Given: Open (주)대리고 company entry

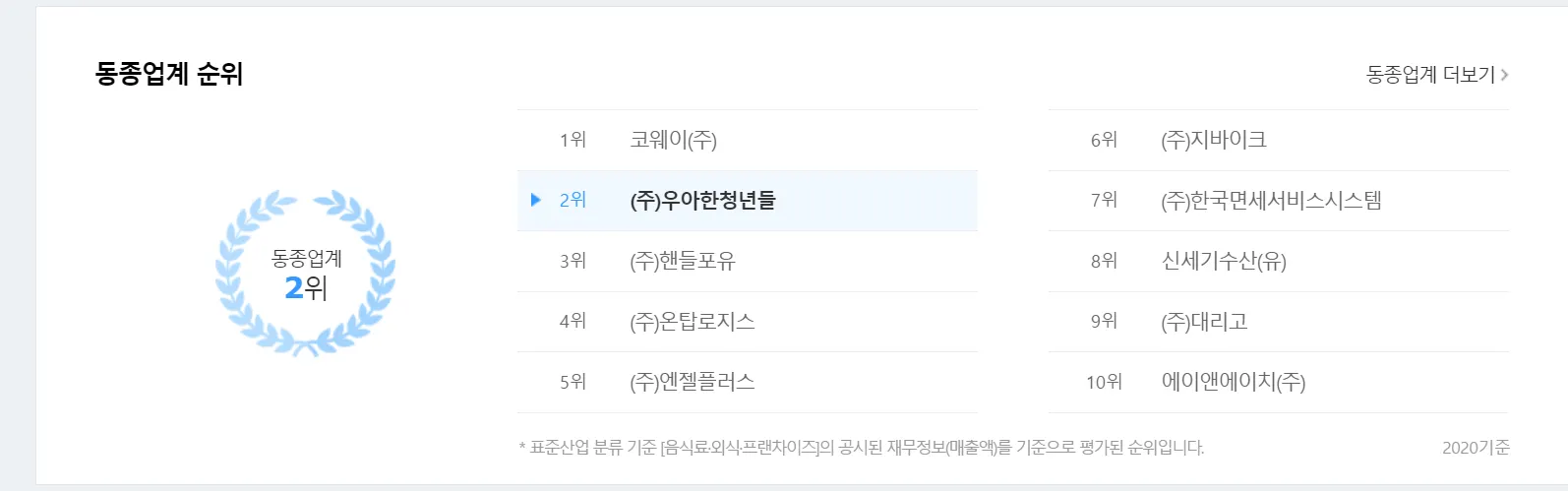Looking at the screenshot, I should 1204,322.
